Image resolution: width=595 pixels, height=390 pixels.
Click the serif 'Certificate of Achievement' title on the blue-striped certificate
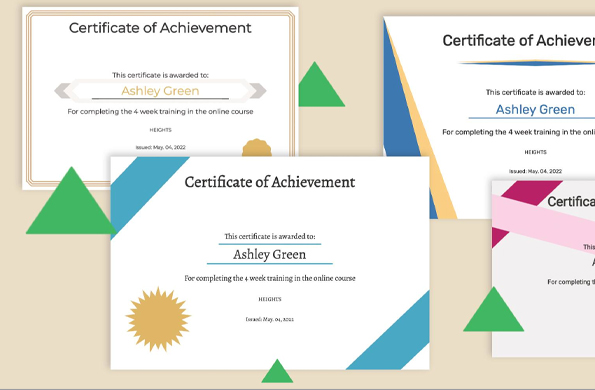[x=270, y=182]
